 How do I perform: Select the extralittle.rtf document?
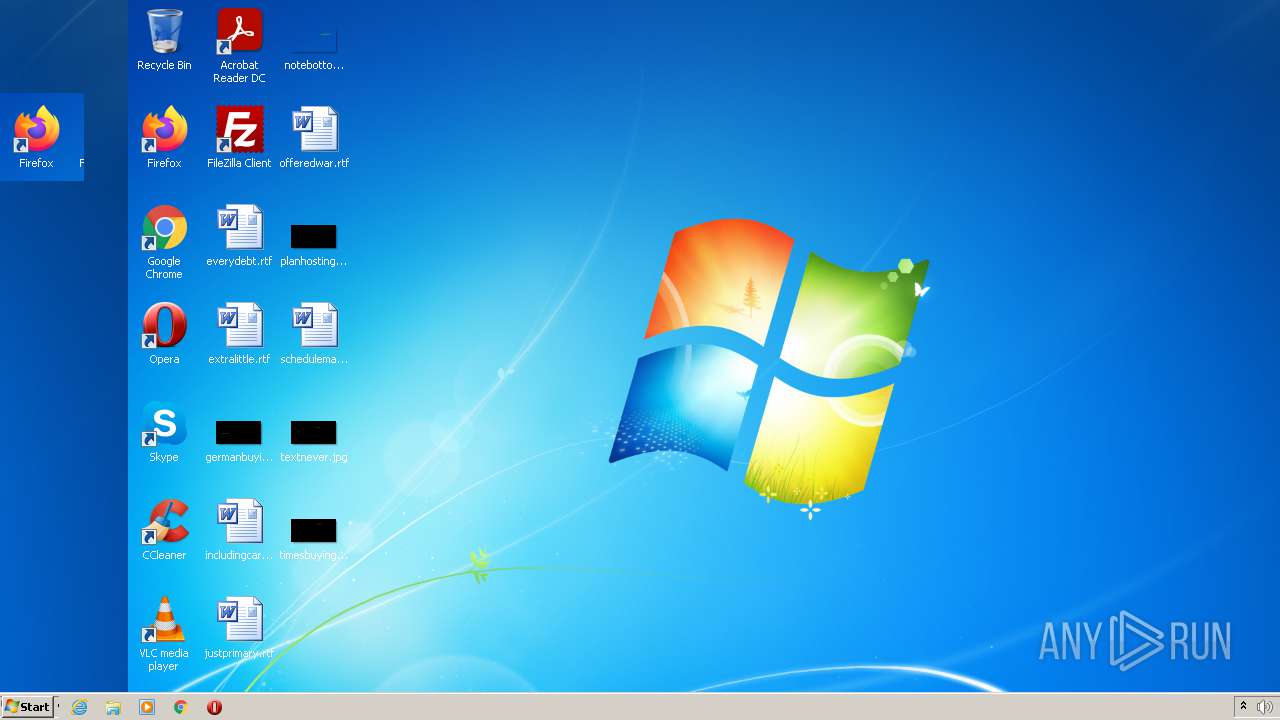(239, 333)
